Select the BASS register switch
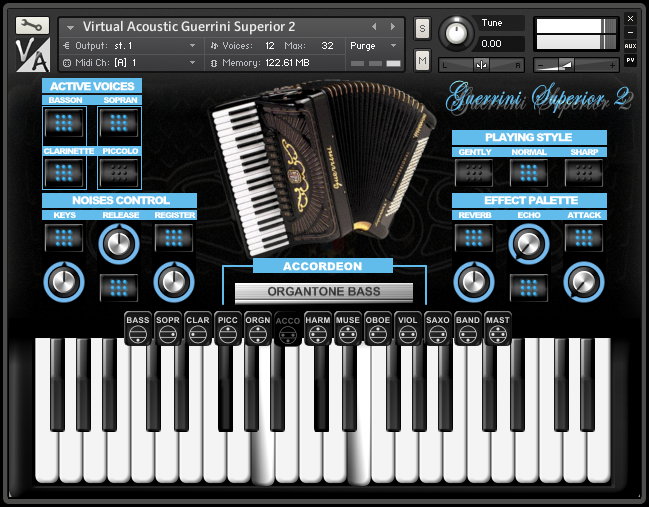This screenshot has width=649, height=507. (x=138, y=329)
